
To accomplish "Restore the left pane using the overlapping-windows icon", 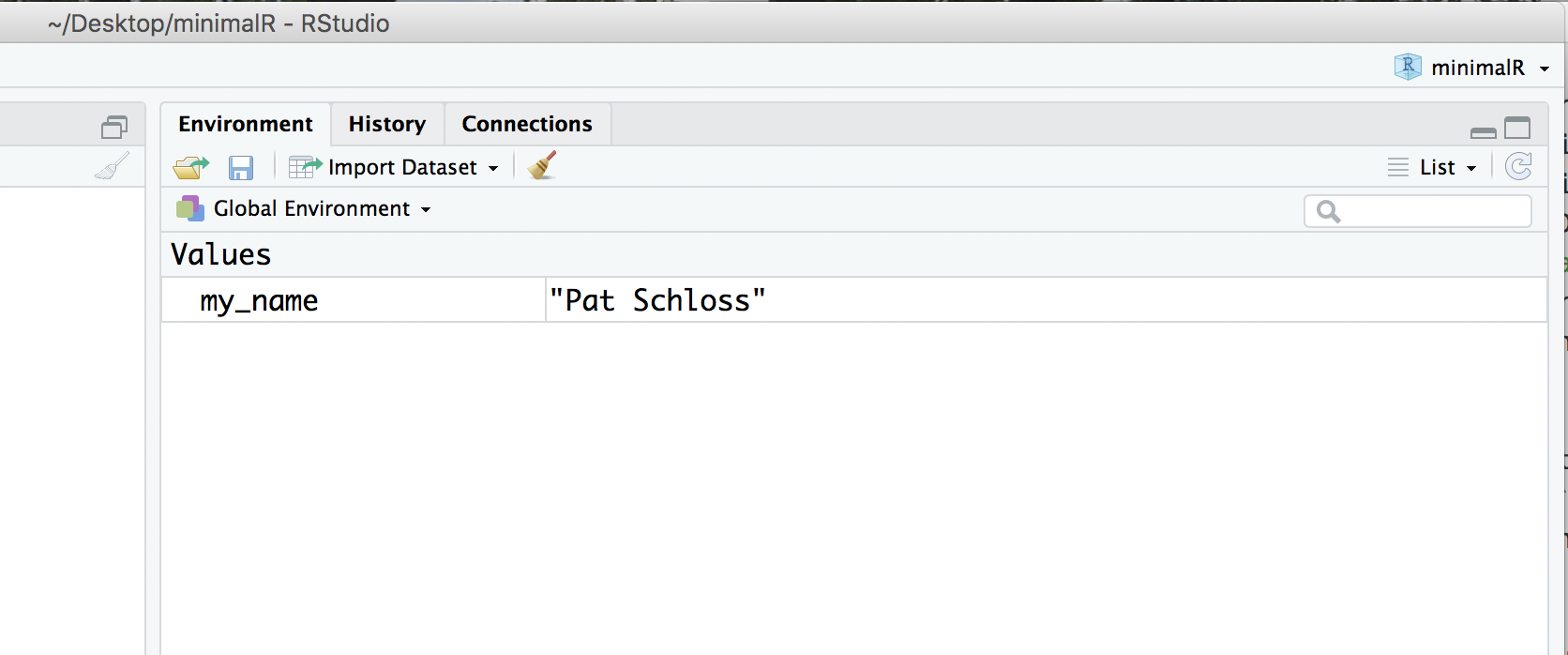I will coord(114,128).
